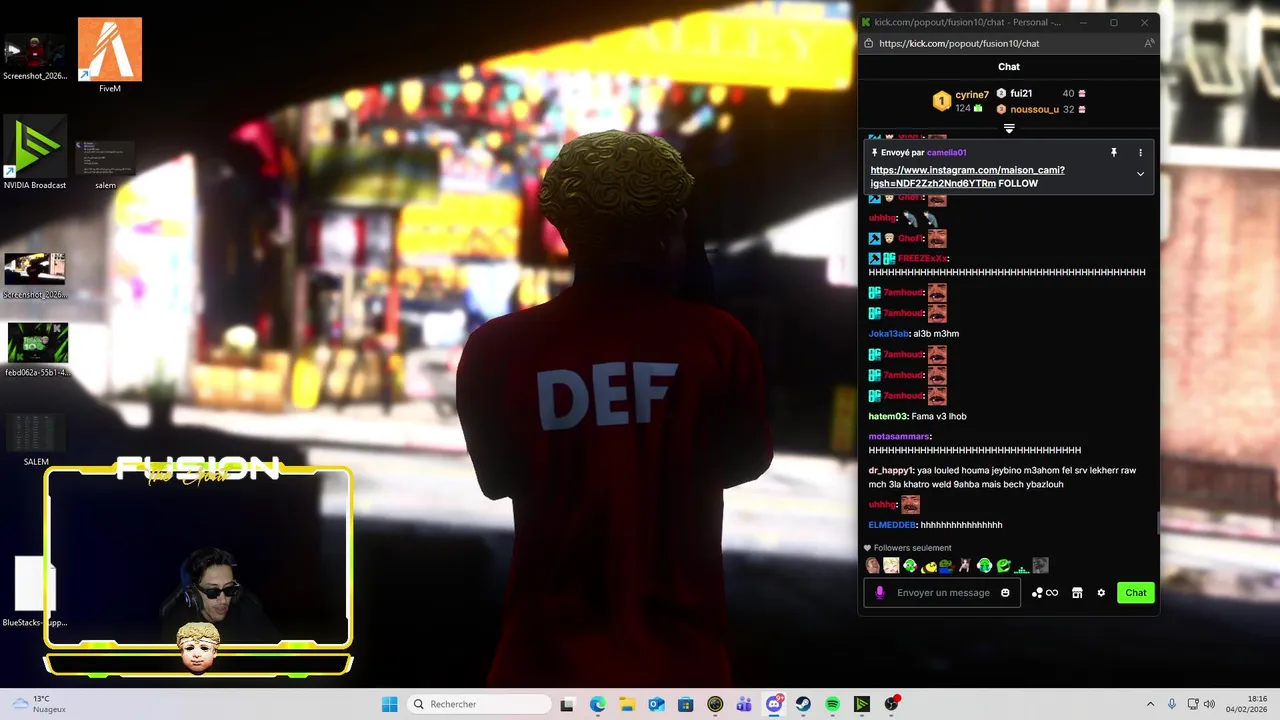
Task: Open Task View on the taskbar
Action: [567, 704]
